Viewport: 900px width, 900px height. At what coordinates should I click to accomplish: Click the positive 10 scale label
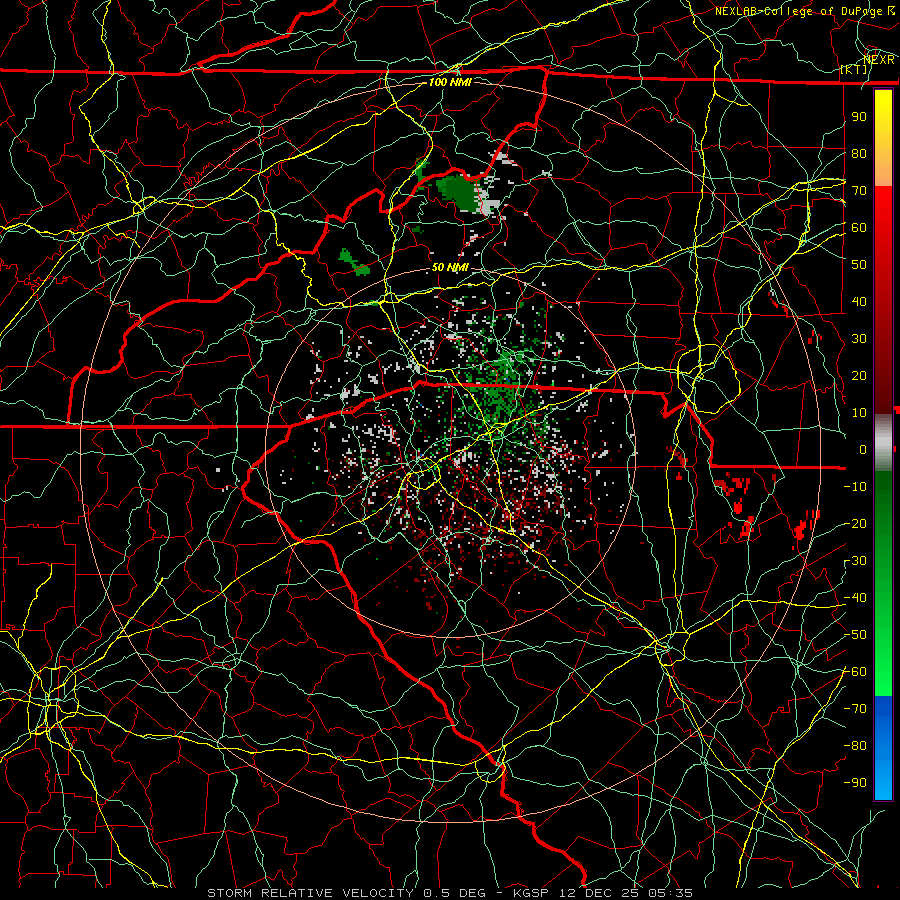coord(859,413)
